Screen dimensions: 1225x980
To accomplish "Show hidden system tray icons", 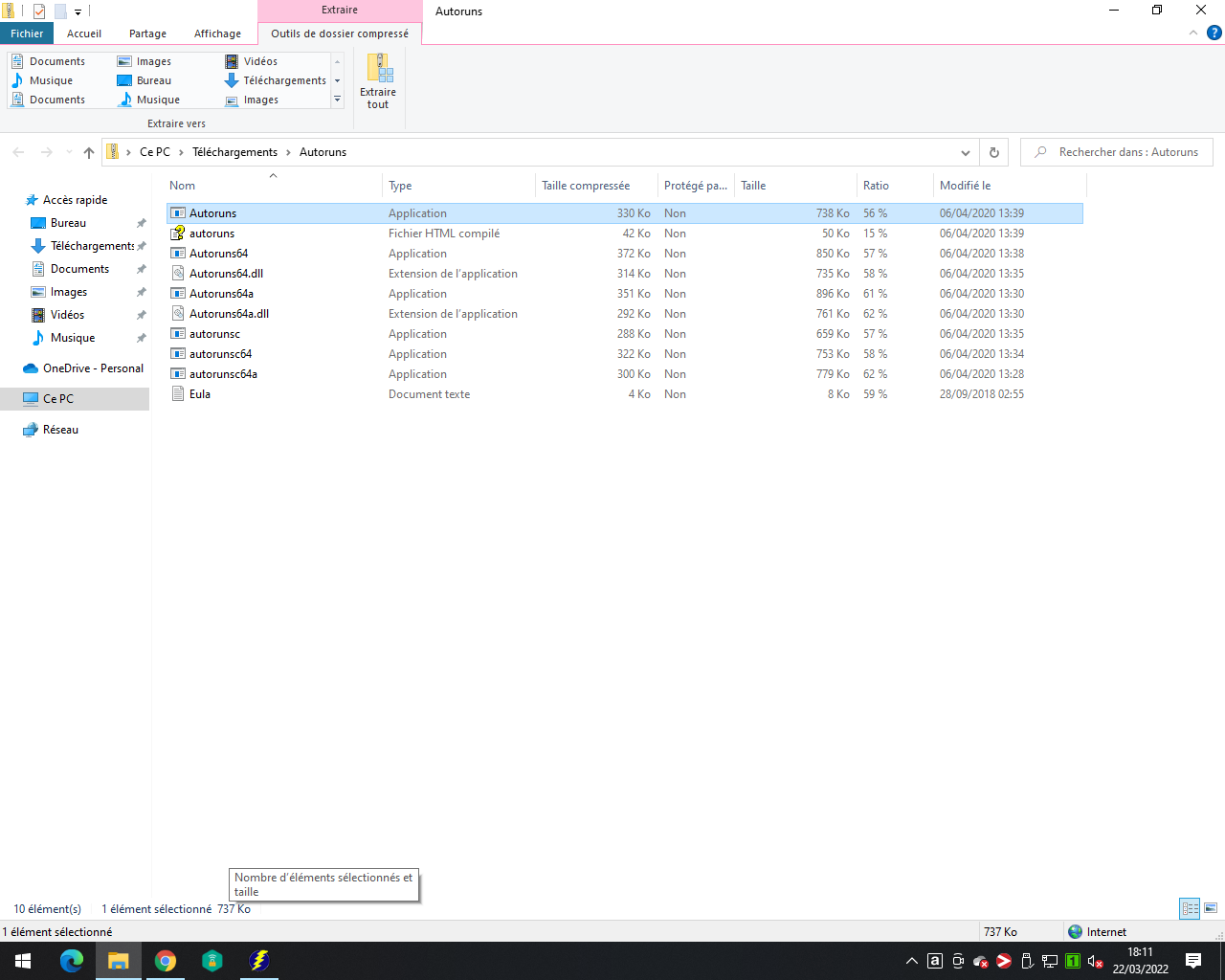I will click(912, 961).
